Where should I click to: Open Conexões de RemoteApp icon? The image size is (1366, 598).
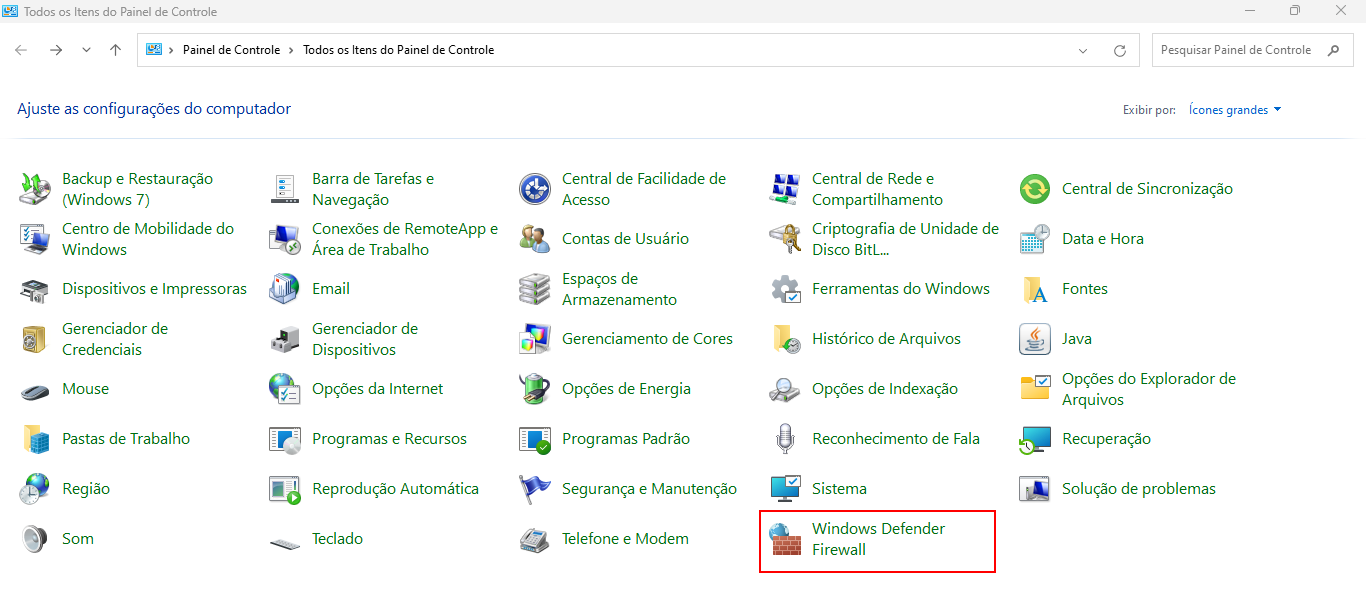(285, 238)
